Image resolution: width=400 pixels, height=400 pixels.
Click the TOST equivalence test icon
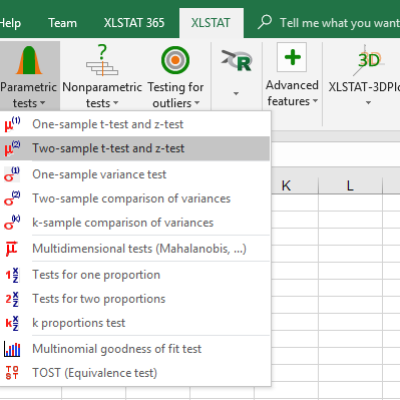tap(12, 373)
